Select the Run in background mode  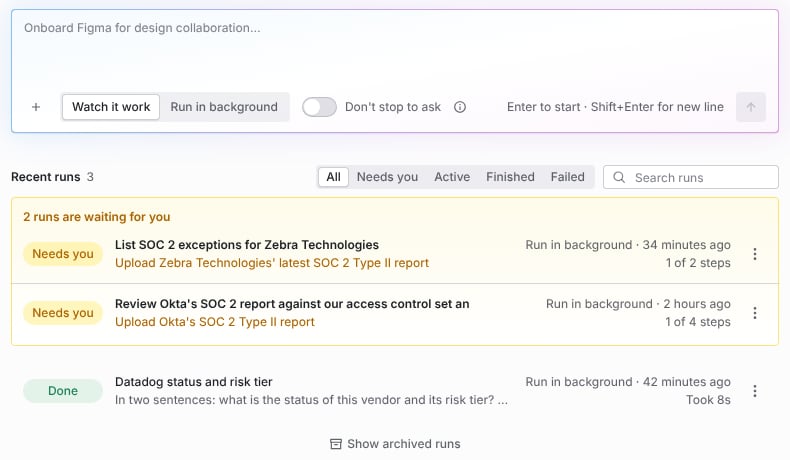224,107
